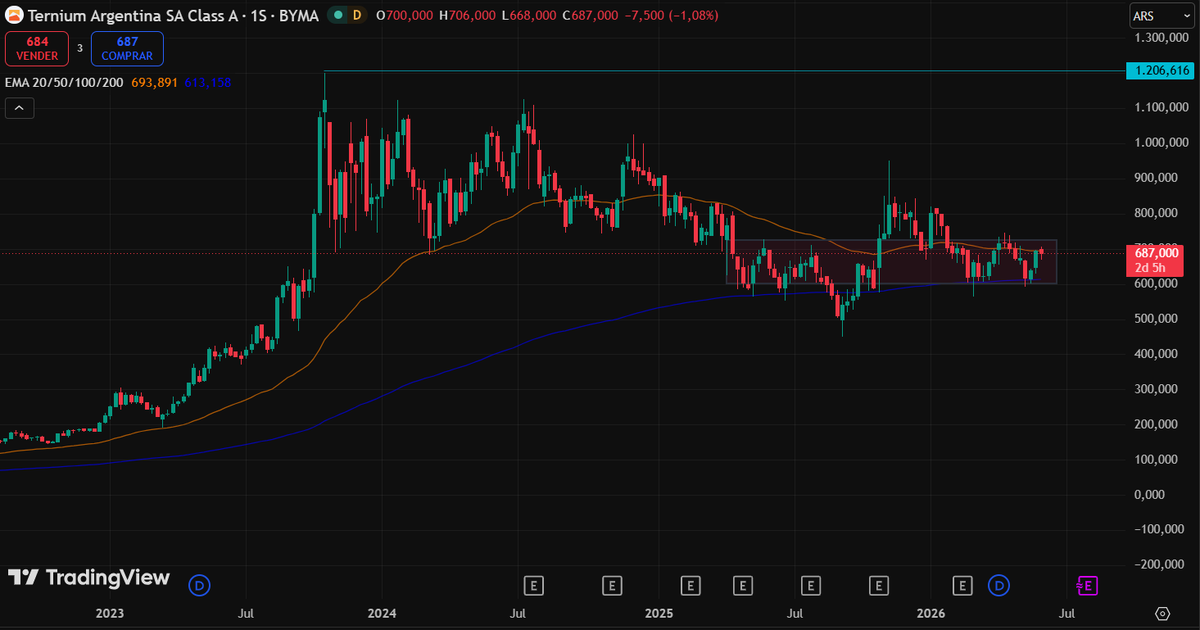Open chart settings hexagon gear icon
The image size is (1200, 630).
[1162, 613]
